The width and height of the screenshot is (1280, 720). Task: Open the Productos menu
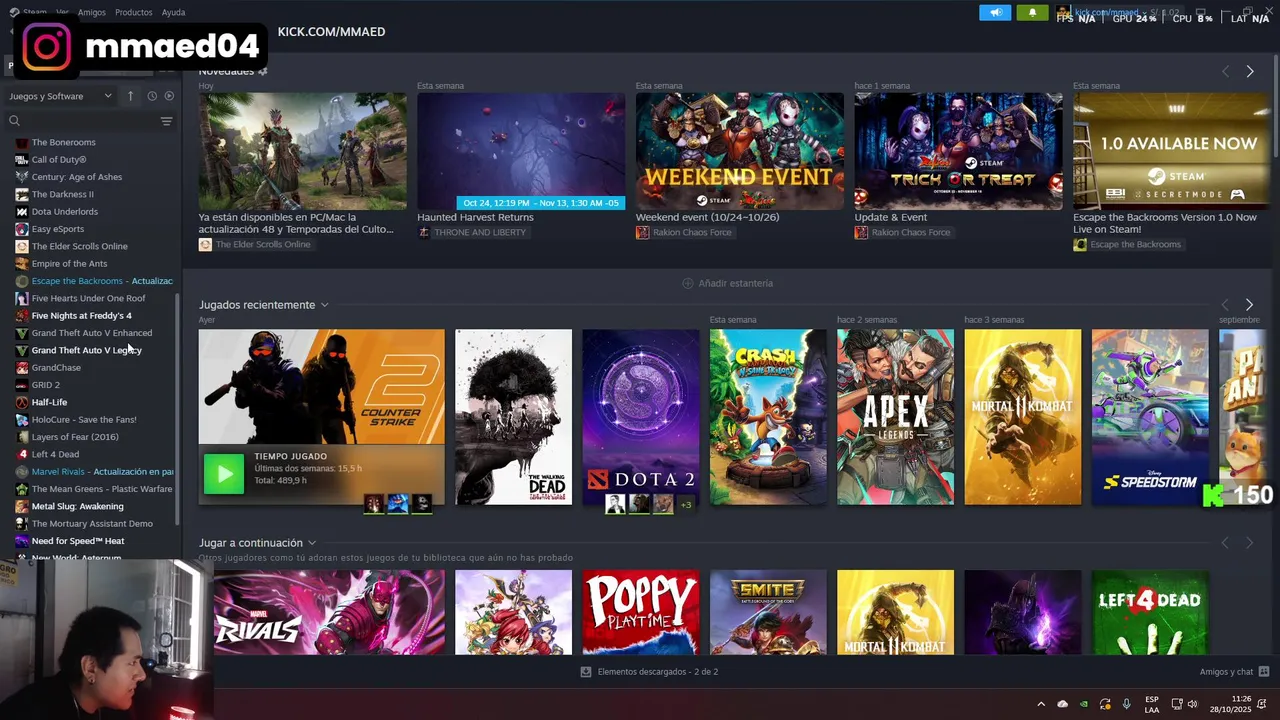(133, 12)
